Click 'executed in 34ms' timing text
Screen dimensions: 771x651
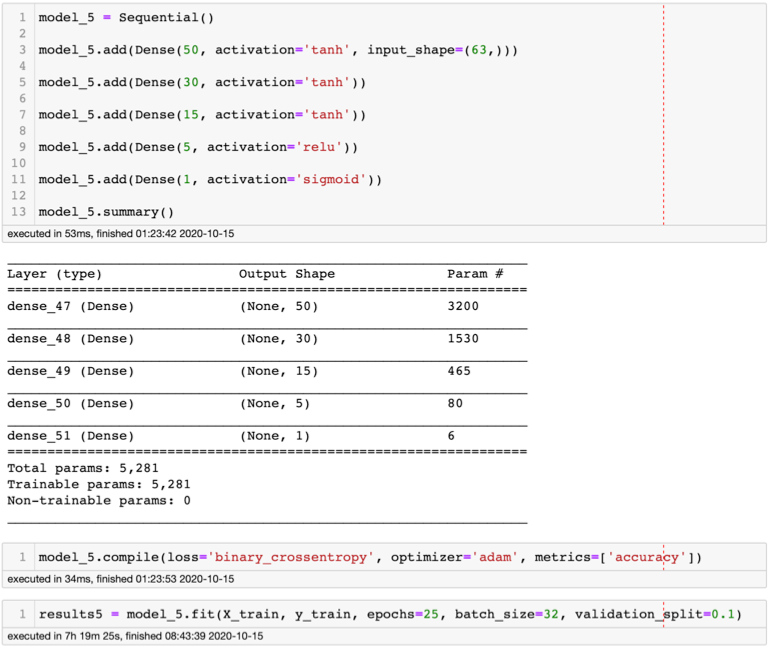120,579
